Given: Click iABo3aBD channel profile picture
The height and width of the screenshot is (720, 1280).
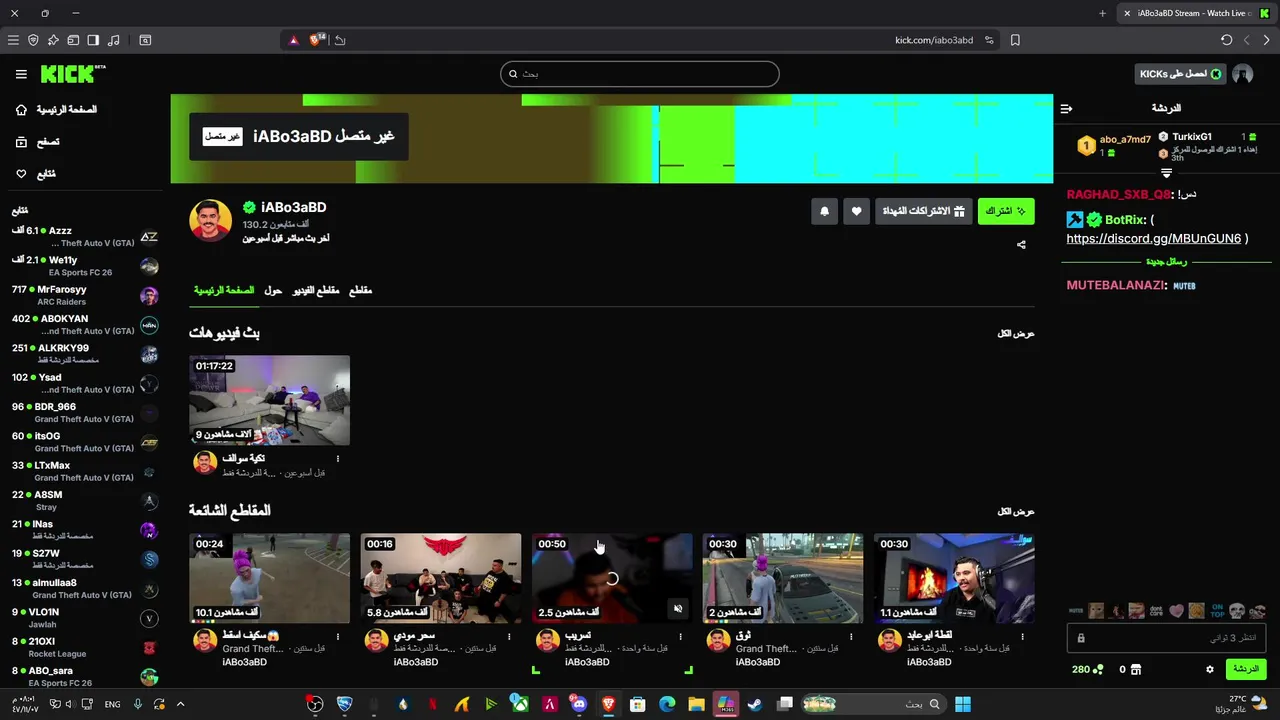Looking at the screenshot, I should 210,221.
